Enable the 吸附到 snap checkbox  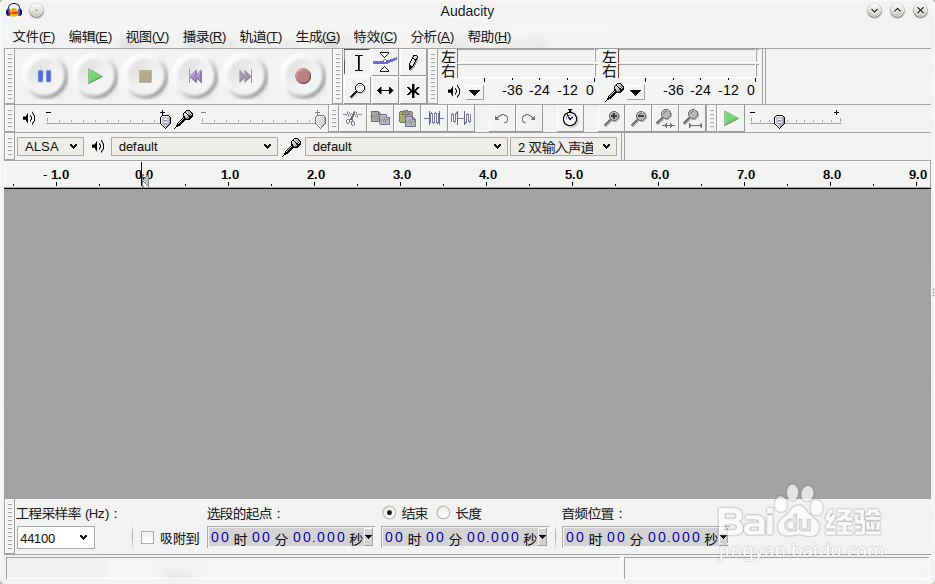147,538
